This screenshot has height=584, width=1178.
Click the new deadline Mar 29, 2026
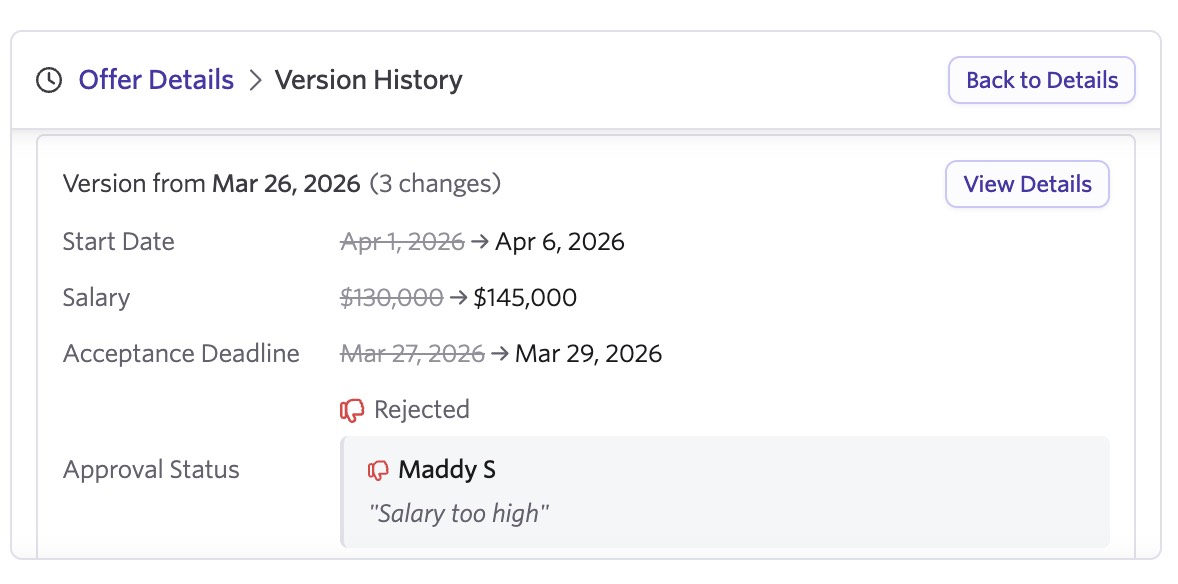[x=588, y=354]
